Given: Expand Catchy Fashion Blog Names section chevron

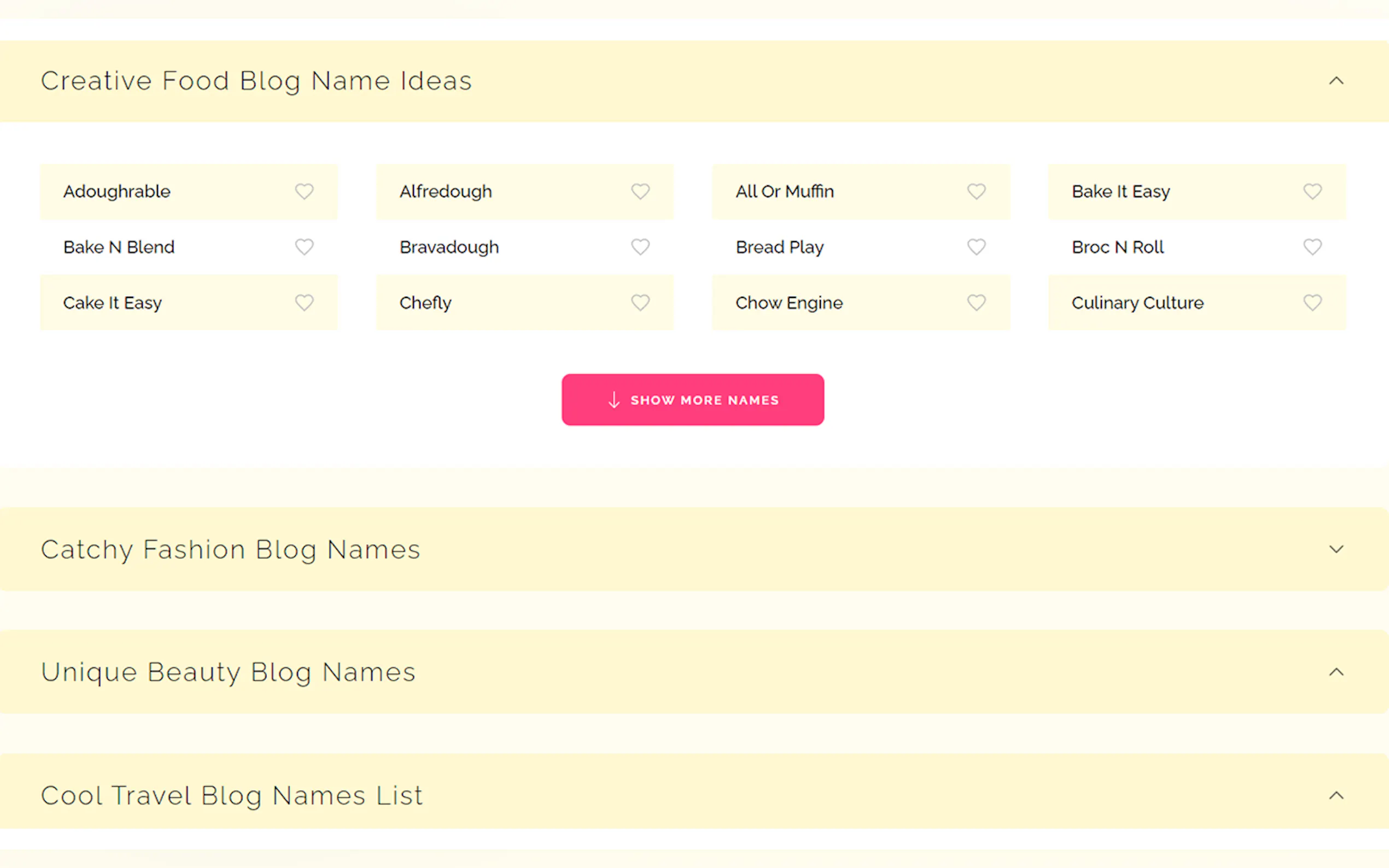Looking at the screenshot, I should tap(1336, 549).
